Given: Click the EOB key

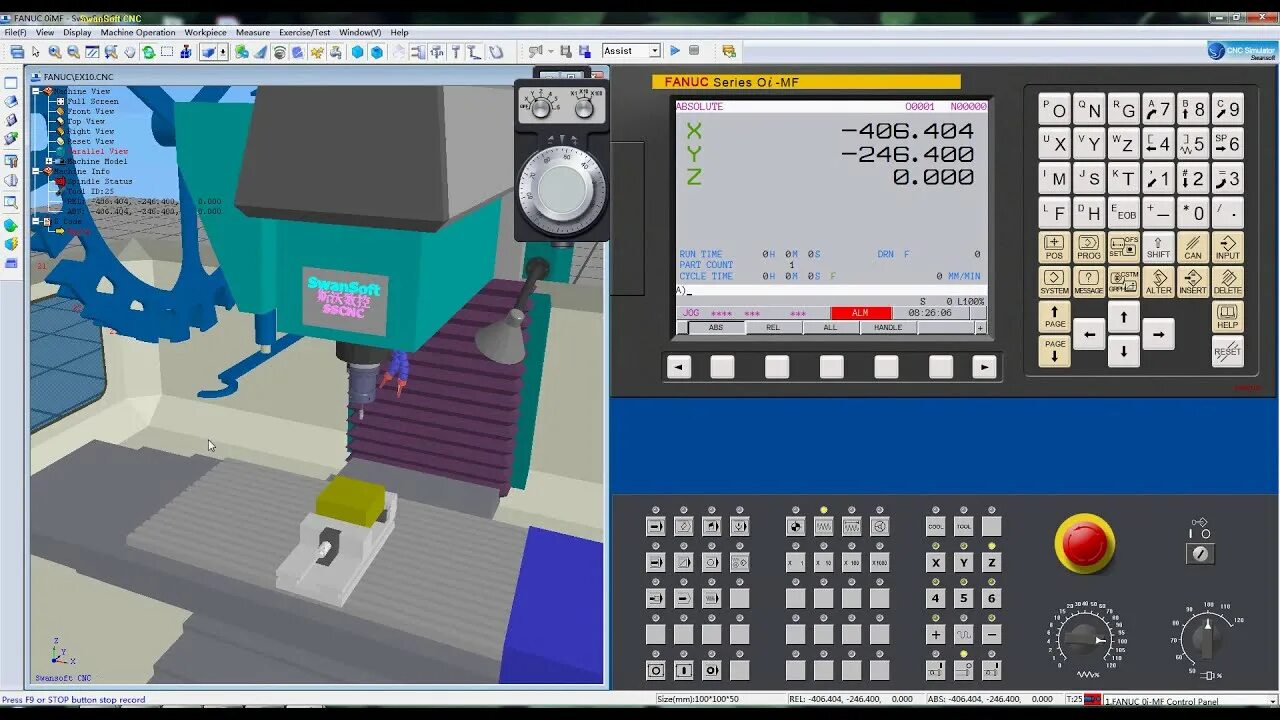Looking at the screenshot, I should point(1123,213).
